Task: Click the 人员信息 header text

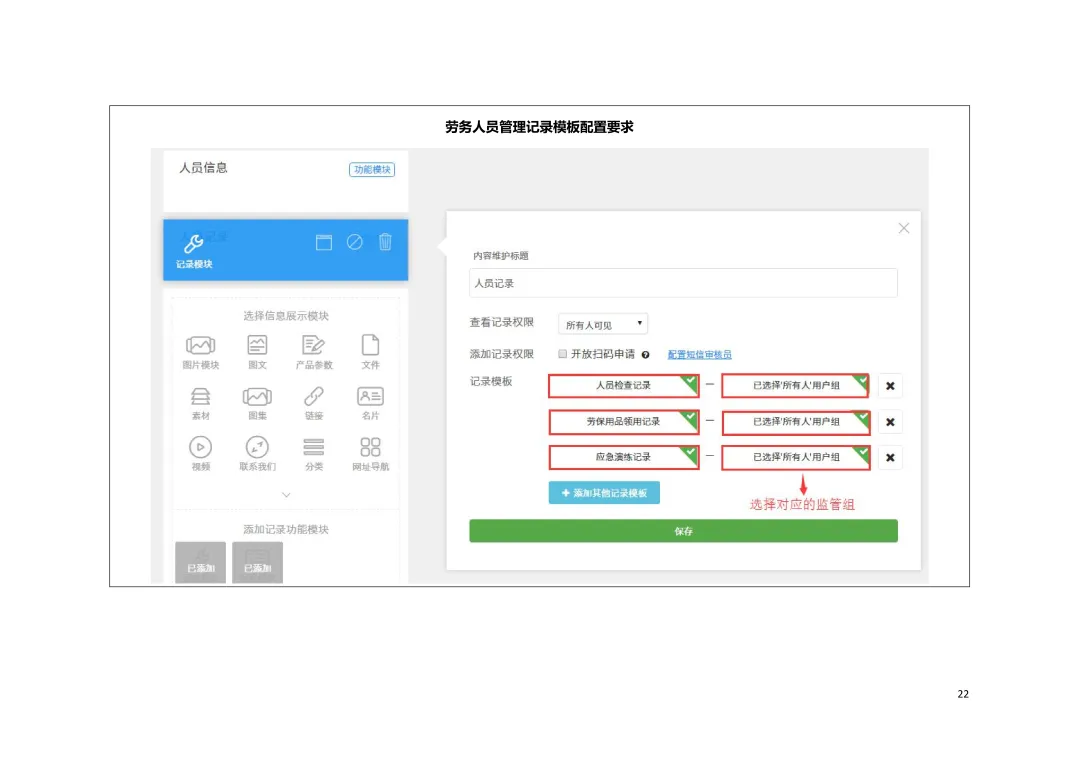Action: (x=203, y=167)
